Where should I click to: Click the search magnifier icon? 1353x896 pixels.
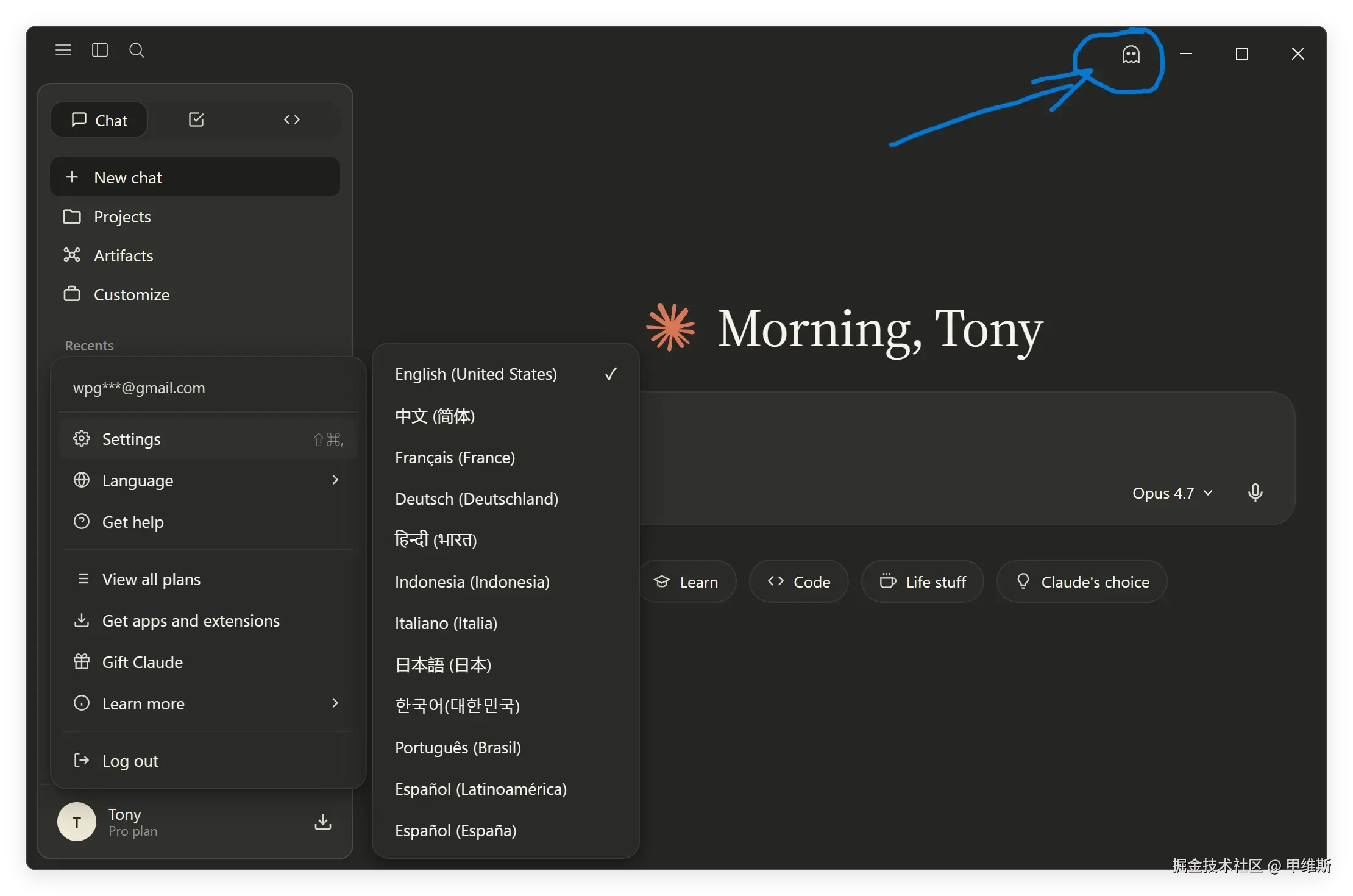[x=137, y=50]
